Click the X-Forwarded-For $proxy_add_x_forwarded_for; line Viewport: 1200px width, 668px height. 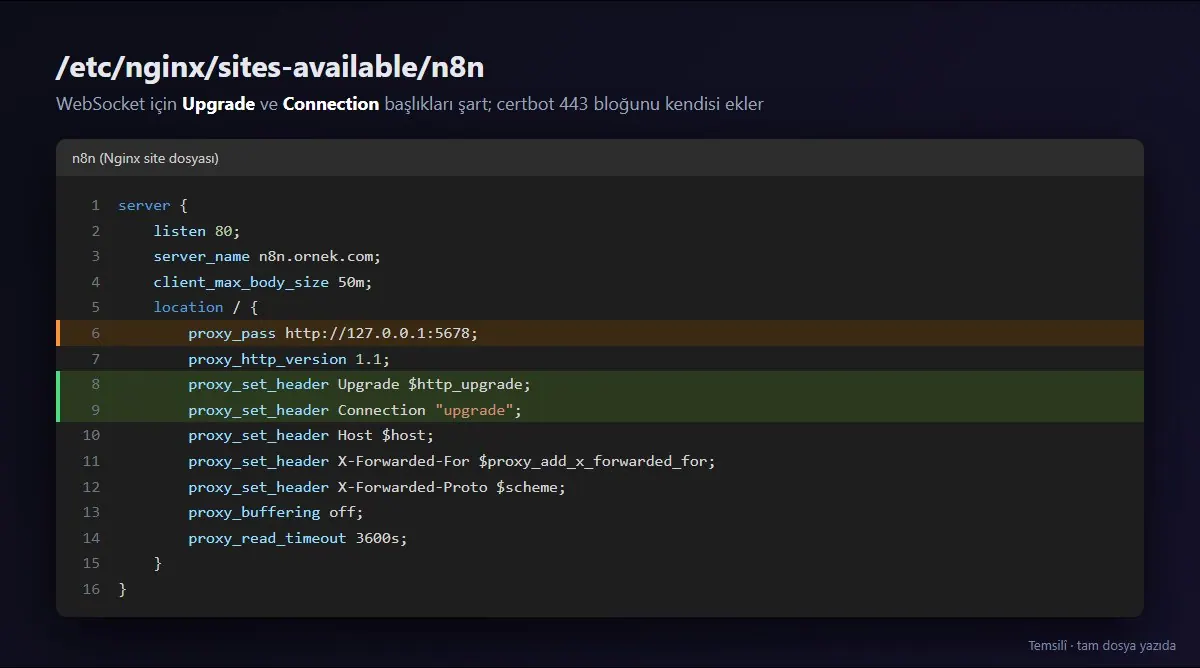600,461
